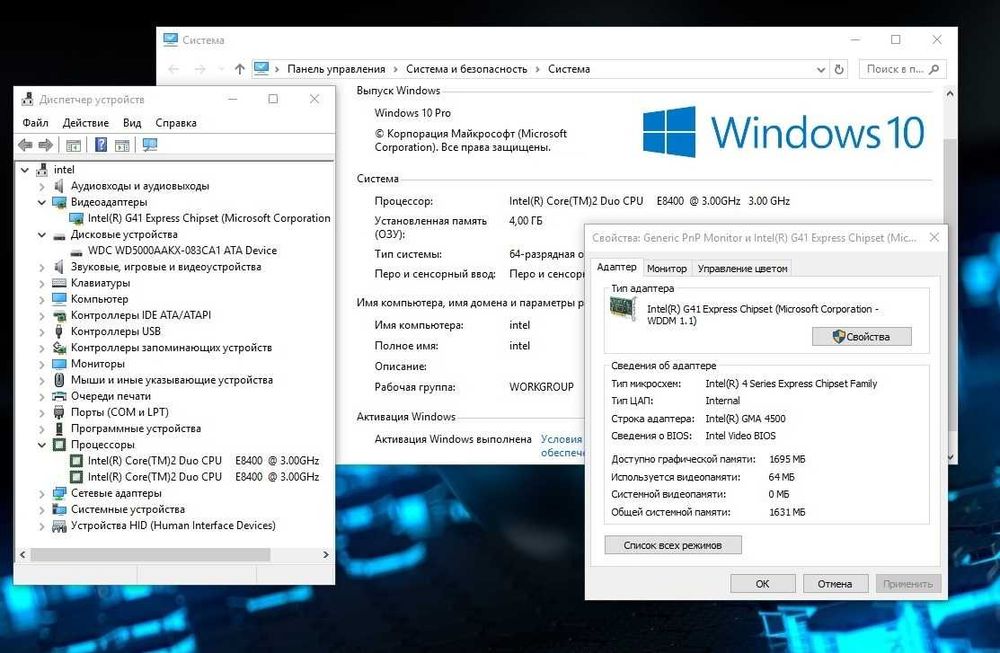Screen dimensions: 1000x653
Task: Select the Контроллеры USB icon
Action: [x=59, y=331]
